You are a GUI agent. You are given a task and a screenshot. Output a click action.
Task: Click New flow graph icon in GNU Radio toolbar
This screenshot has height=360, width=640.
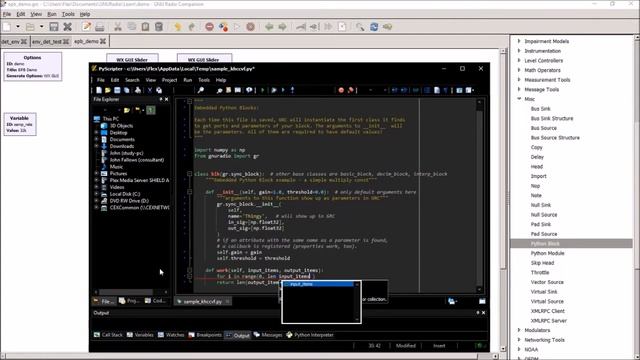tap(7, 27)
